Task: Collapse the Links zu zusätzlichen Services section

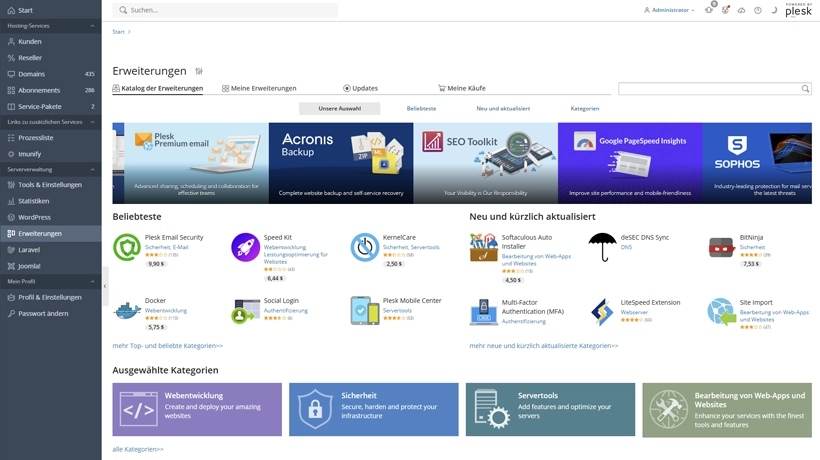Action: (51, 122)
